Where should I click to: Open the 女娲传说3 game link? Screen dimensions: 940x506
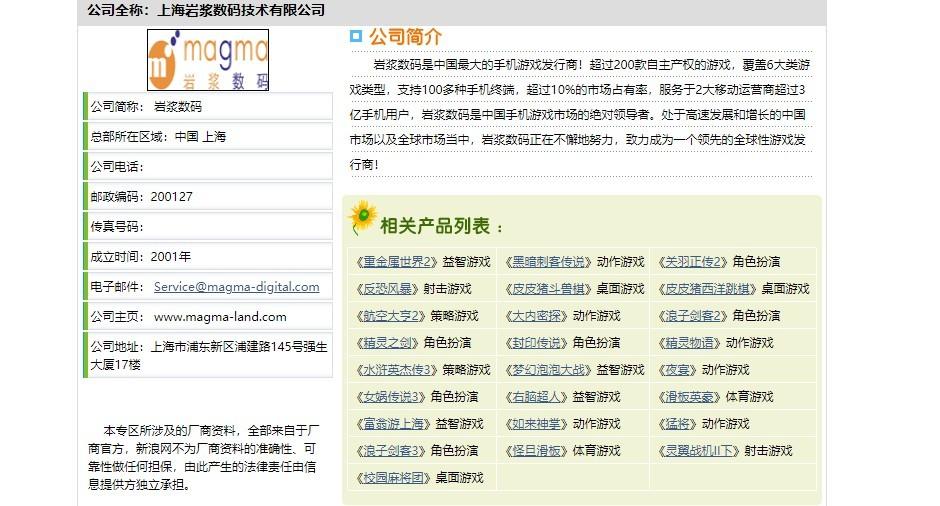click(x=391, y=396)
